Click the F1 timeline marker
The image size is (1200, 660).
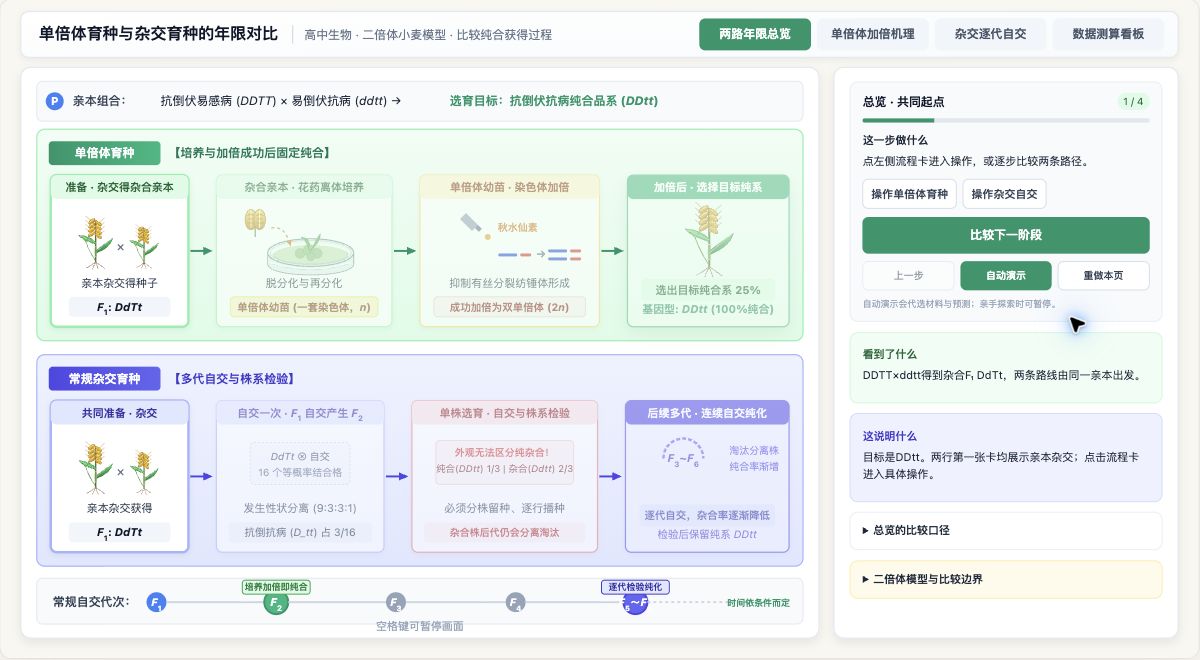156,603
